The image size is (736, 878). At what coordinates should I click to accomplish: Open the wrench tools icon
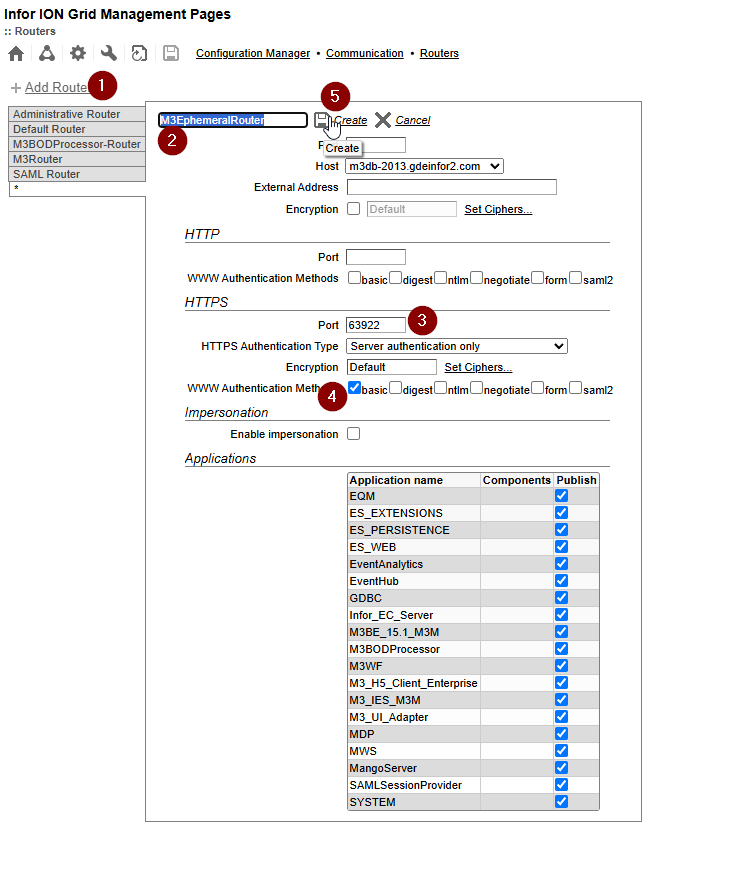pos(109,54)
